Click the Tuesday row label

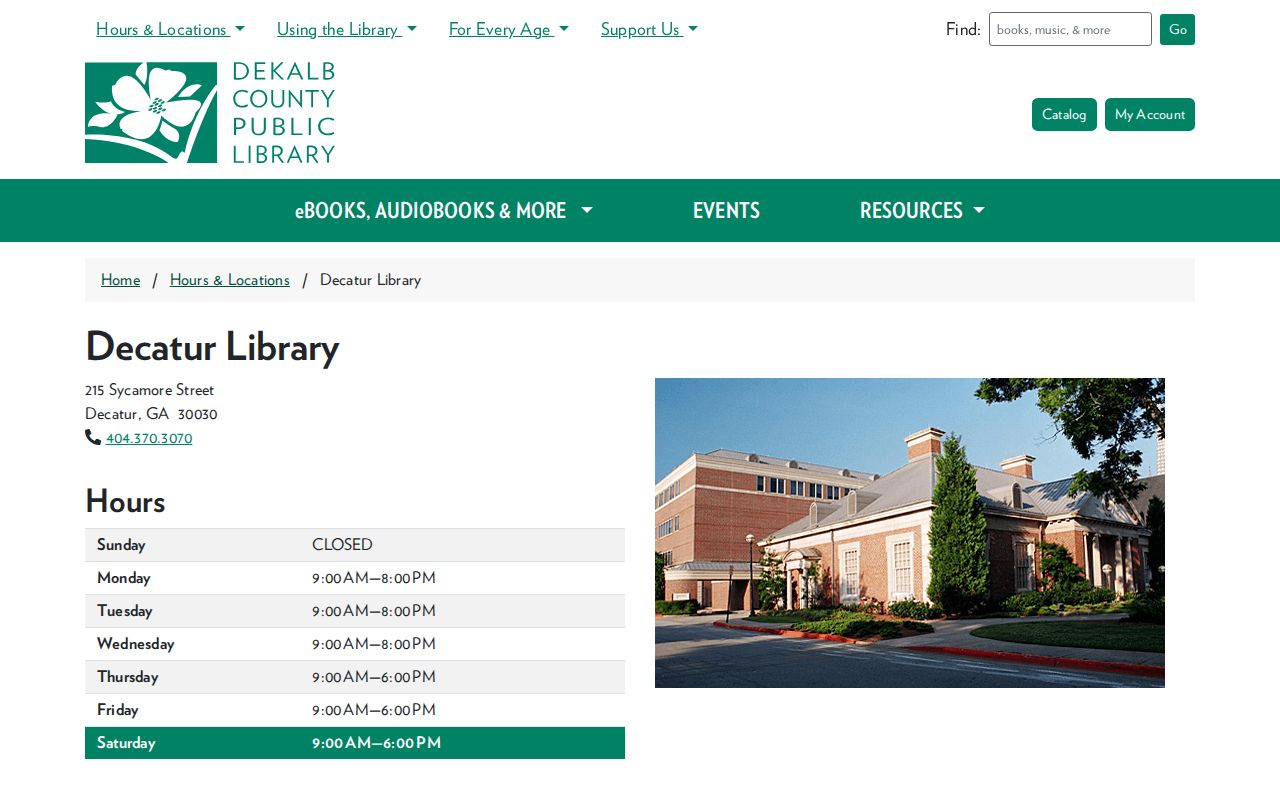pos(125,611)
